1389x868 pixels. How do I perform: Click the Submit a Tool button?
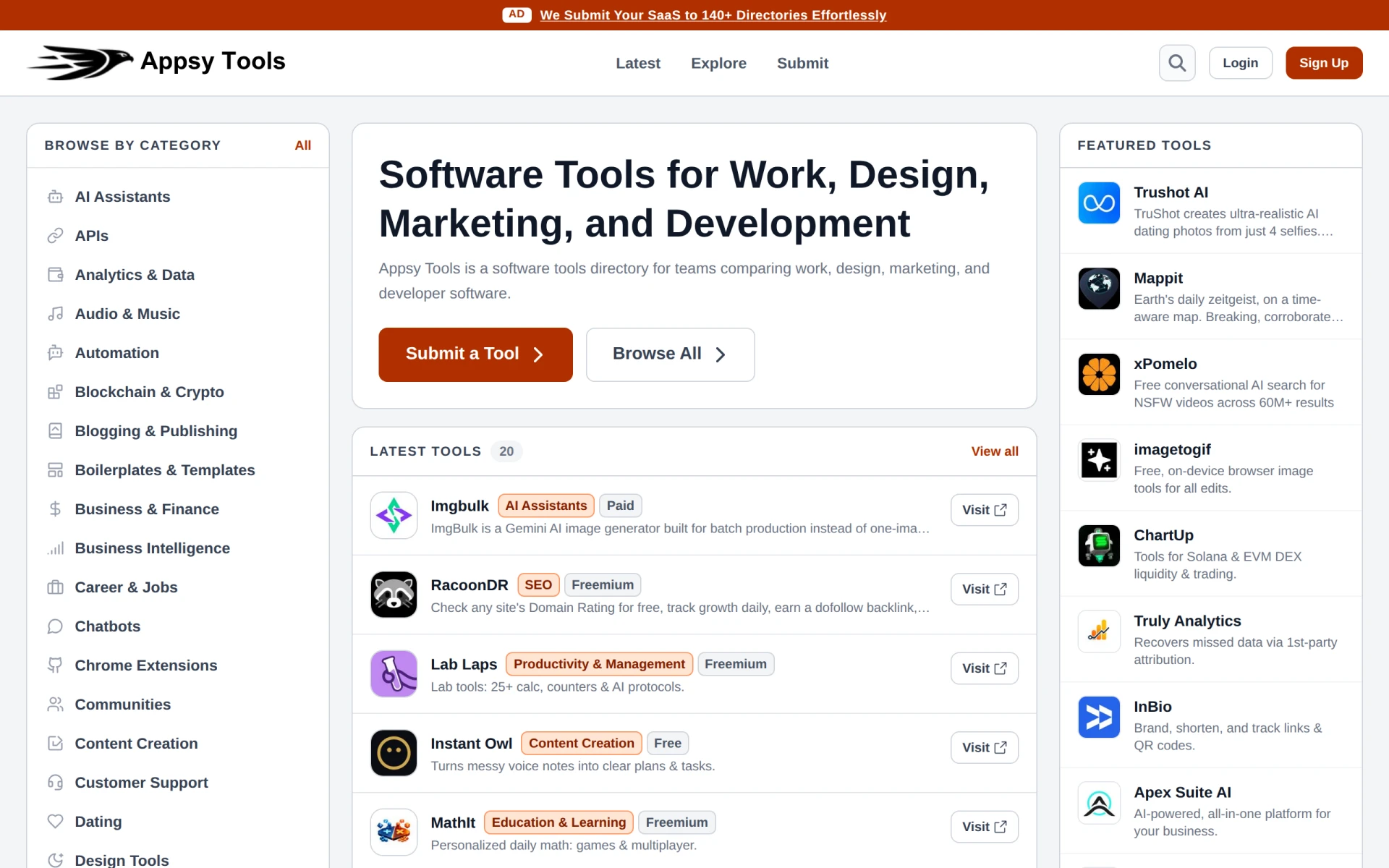click(x=475, y=354)
